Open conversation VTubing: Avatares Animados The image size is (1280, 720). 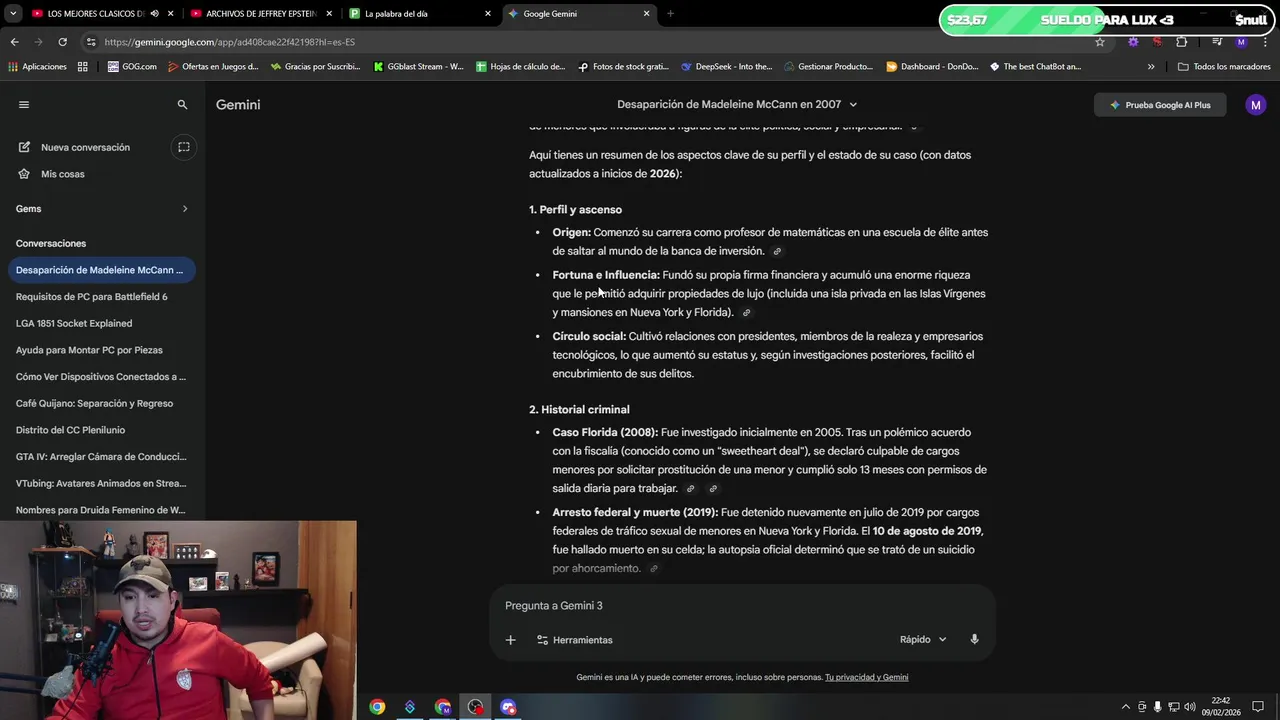tap(101, 483)
